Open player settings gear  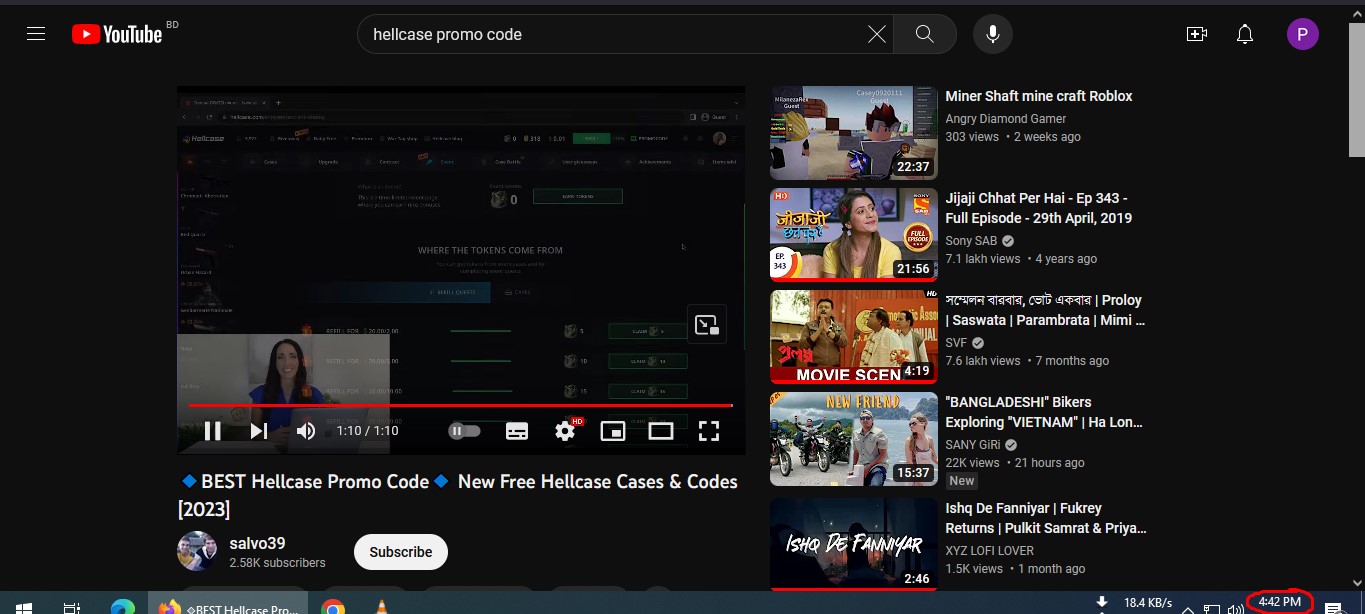pyautogui.click(x=566, y=431)
